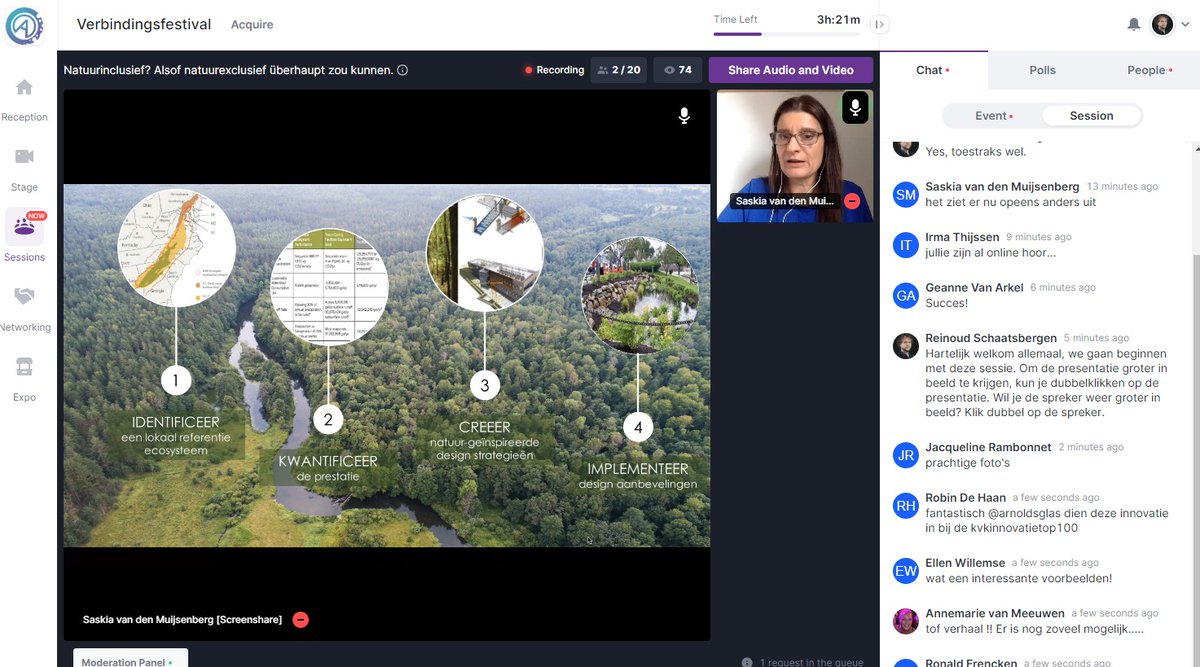1200x667 pixels.
Task: Go to the Stage via the sidebar icon
Action: tap(25, 165)
